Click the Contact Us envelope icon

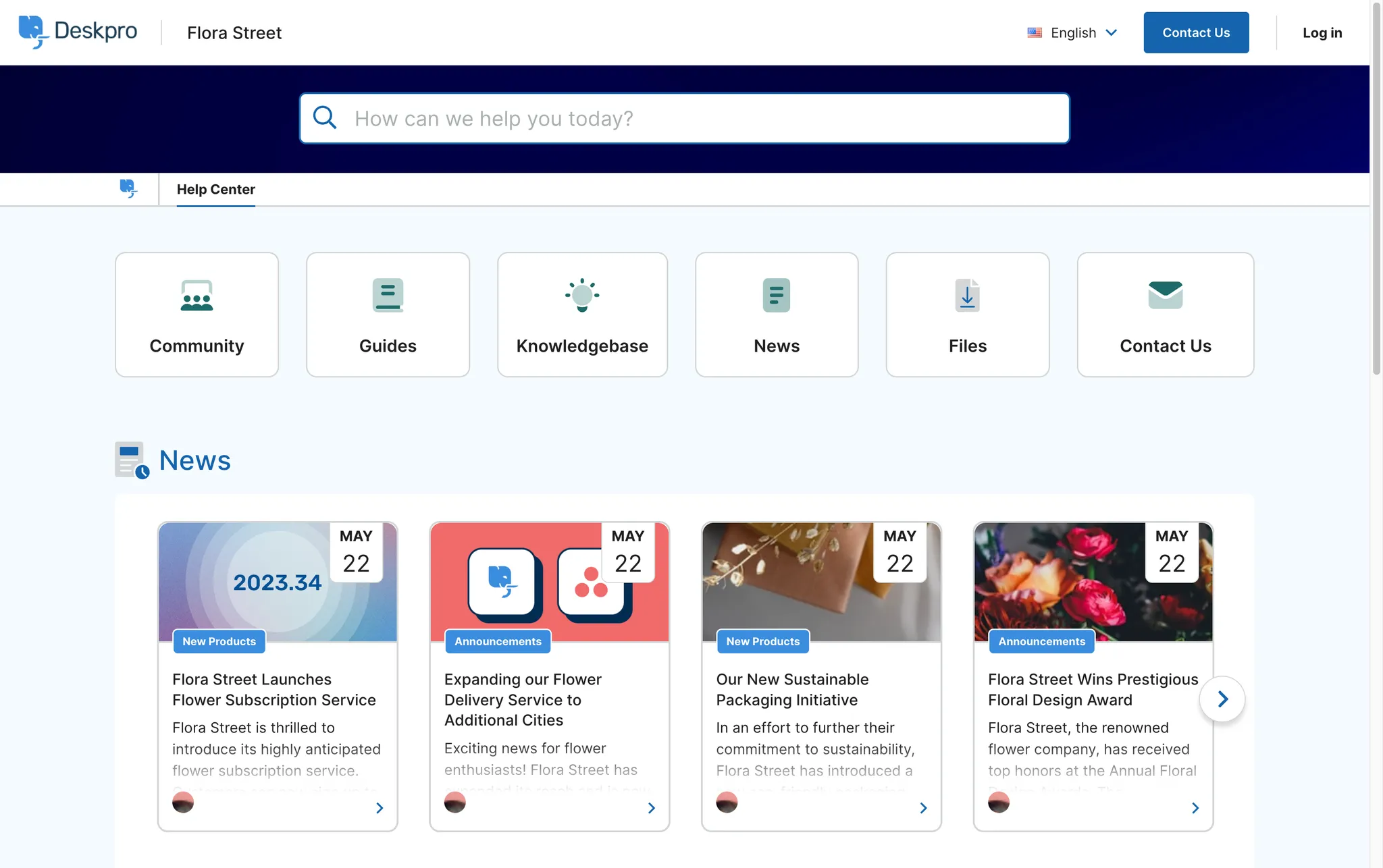click(1165, 295)
